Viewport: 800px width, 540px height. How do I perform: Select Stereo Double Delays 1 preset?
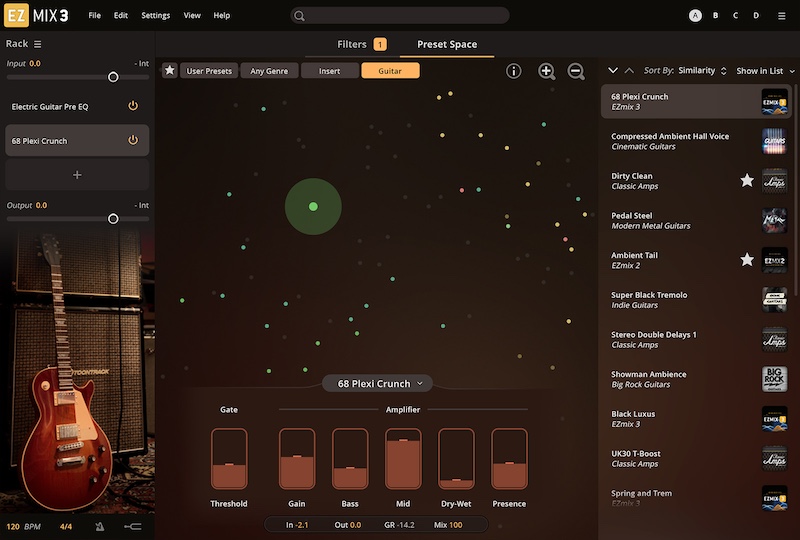tap(696, 339)
